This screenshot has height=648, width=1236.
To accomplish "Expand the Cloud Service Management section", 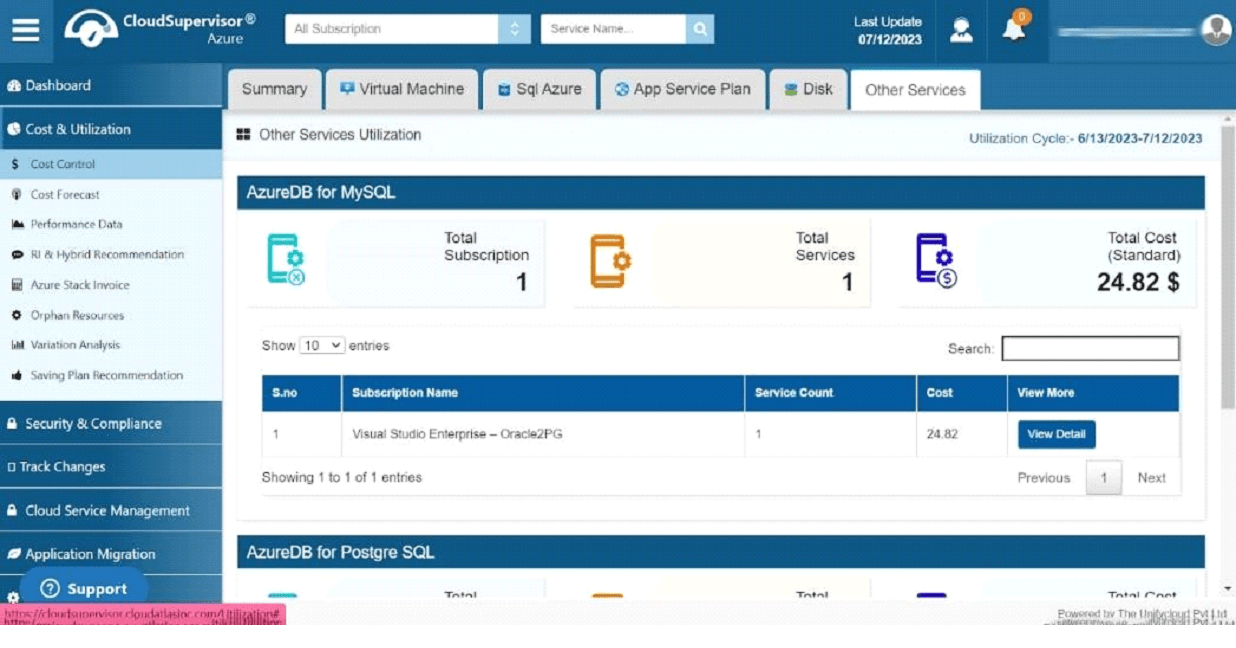I will click(111, 510).
